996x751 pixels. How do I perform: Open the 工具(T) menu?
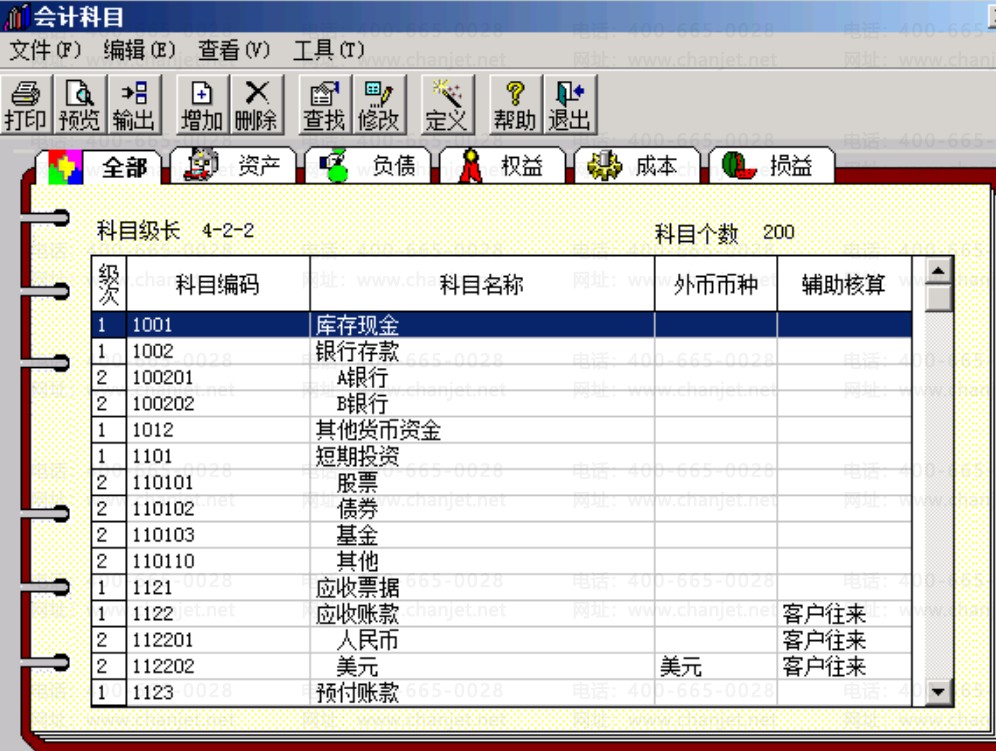click(328, 50)
